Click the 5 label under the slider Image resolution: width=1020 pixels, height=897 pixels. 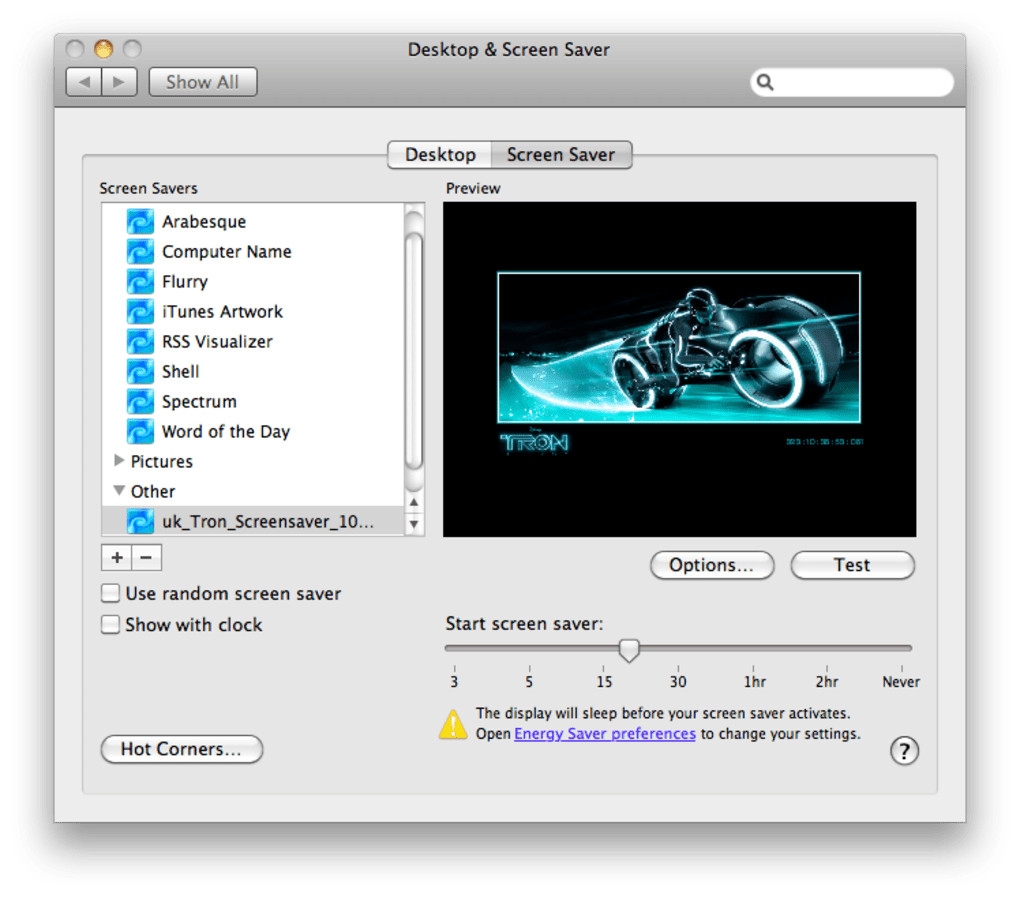(529, 682)
